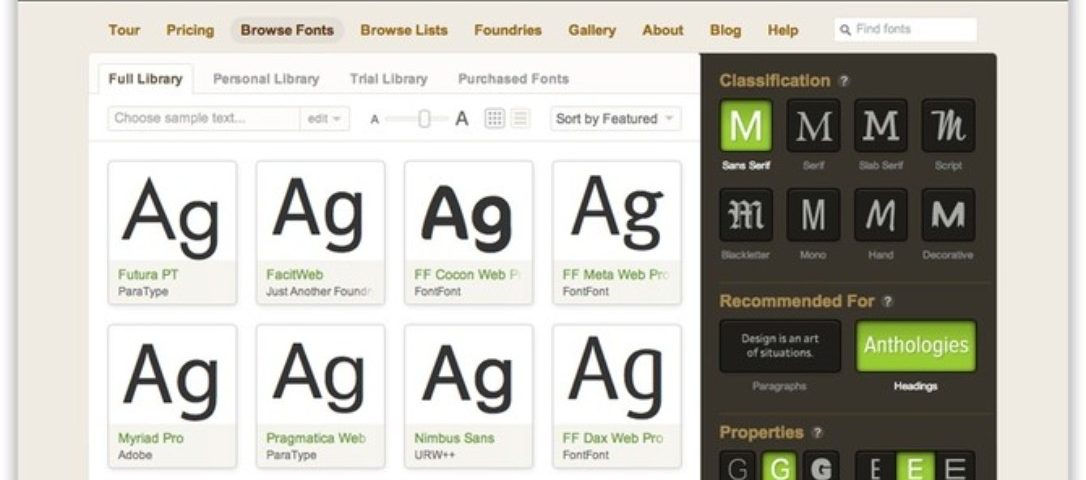Open the About page
This screenshot has width=1086, height=480.
click(662, 30)
